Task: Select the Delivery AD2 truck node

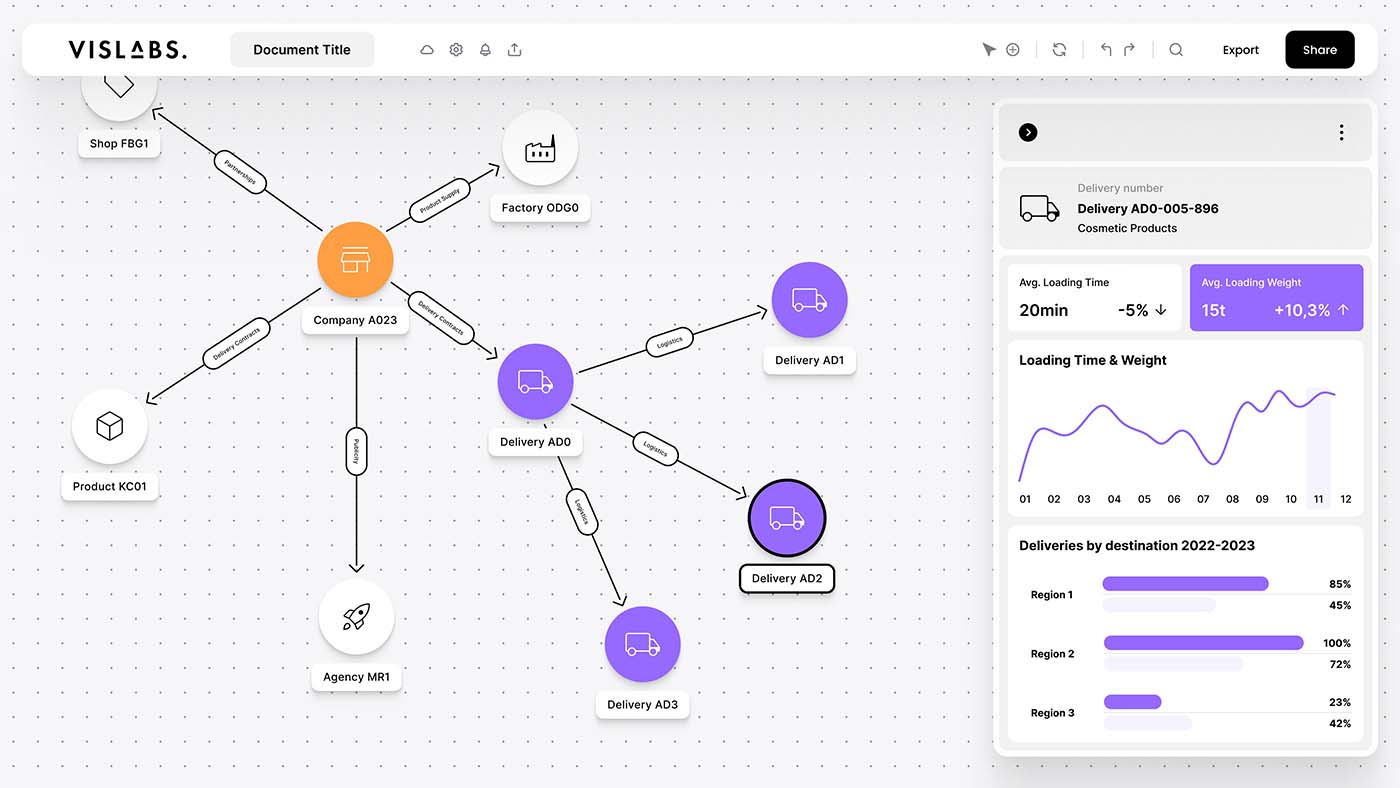Action: [x=787, y=518]
